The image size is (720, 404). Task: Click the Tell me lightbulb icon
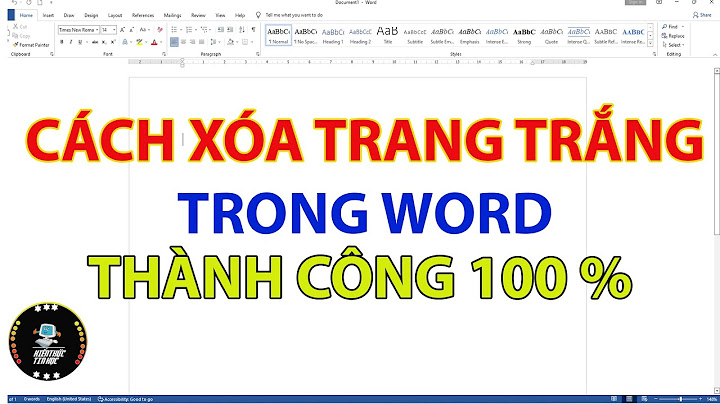point(259,15)
